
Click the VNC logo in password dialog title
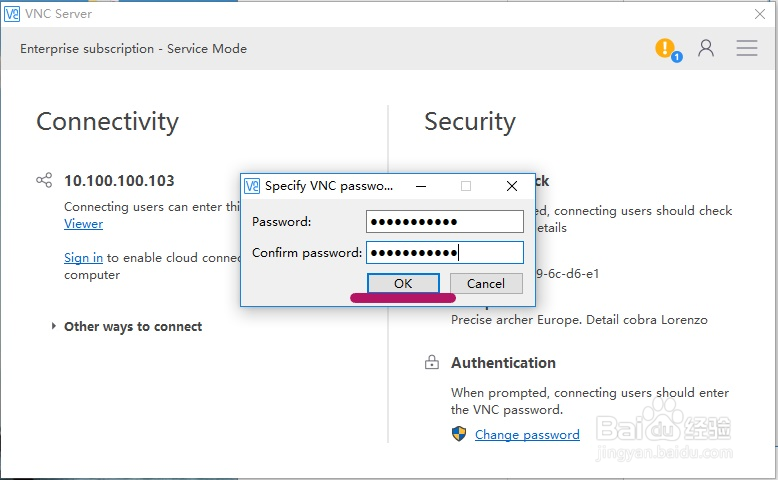[252, 186]
